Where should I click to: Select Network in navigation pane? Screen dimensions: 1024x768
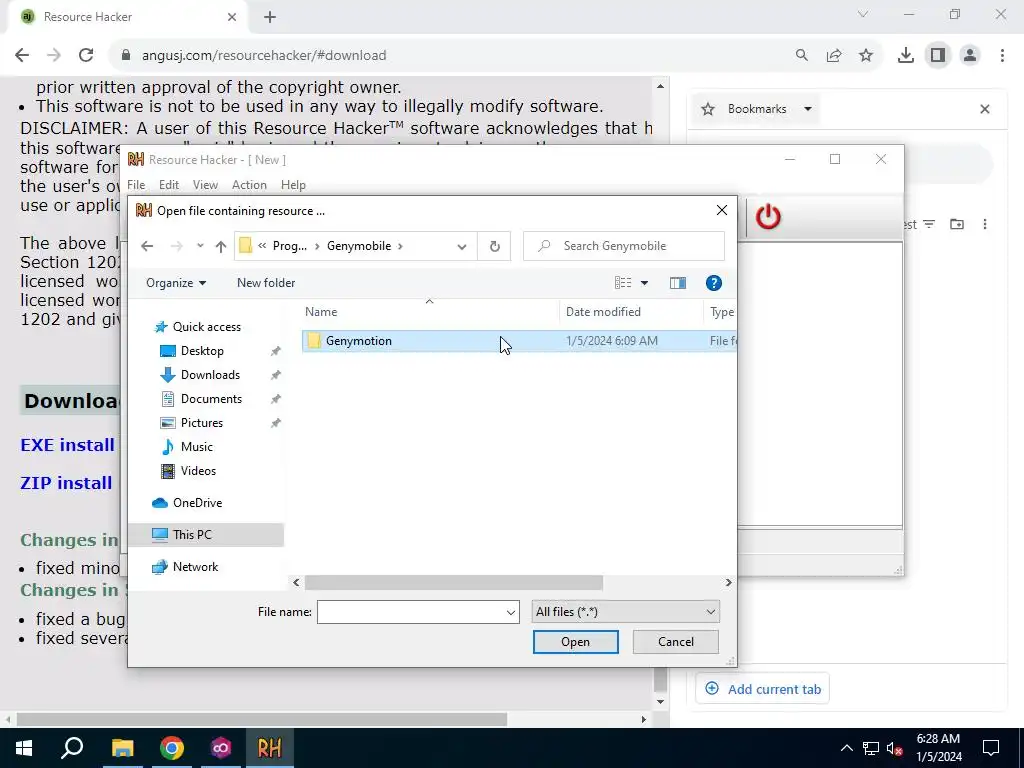(195, 567)
